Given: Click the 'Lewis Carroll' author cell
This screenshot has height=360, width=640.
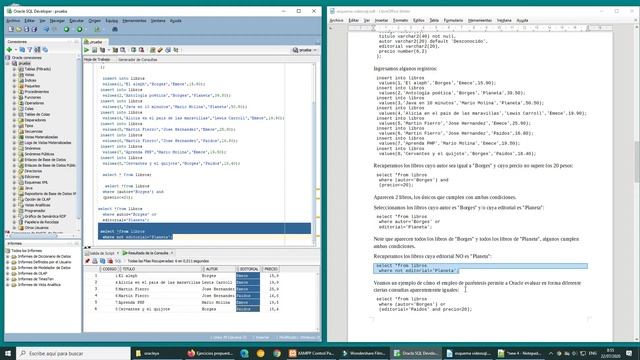Looking at the screenshot, I should (218, 282).
